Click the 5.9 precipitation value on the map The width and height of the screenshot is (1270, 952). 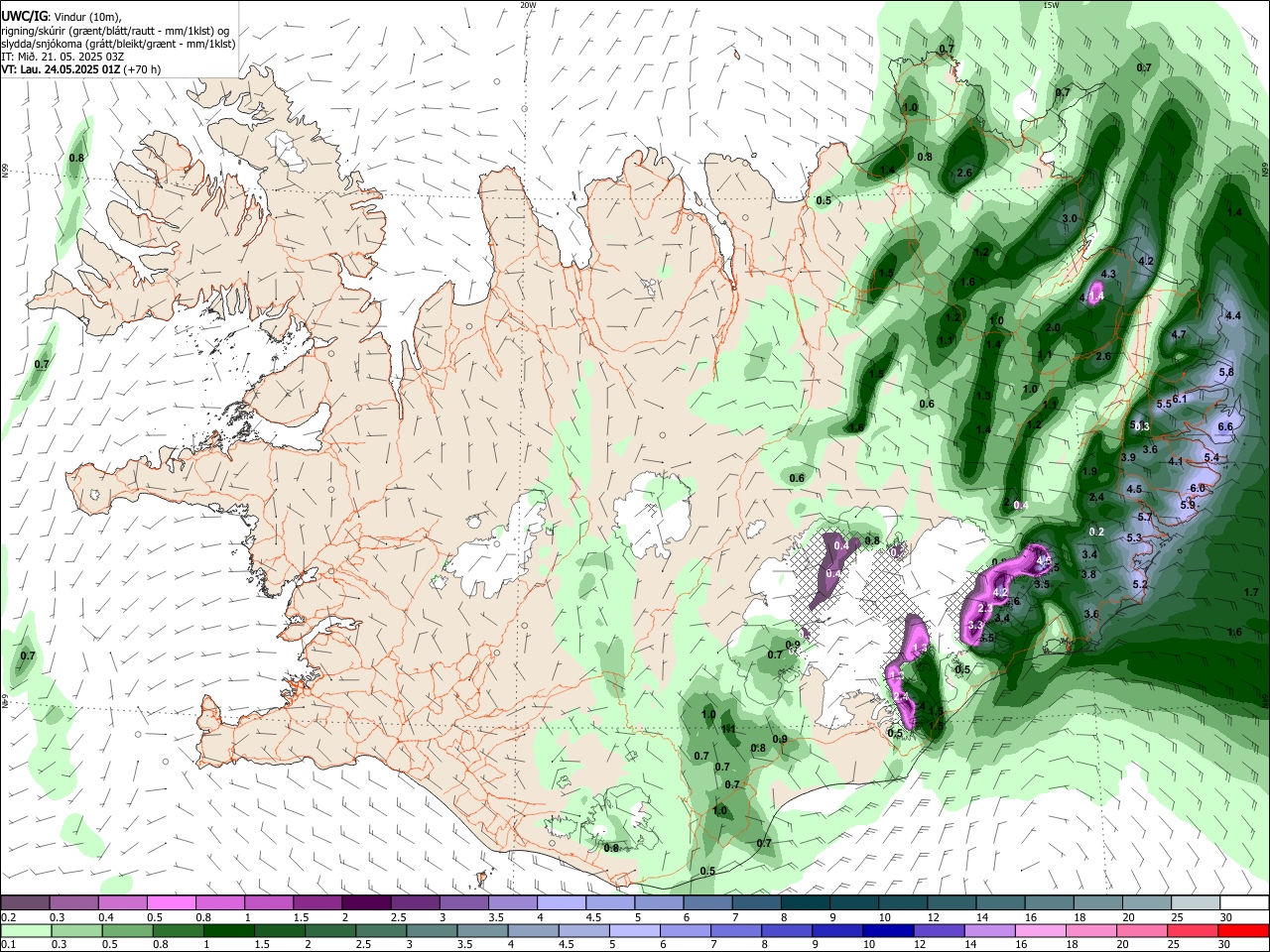[1188, 505]
